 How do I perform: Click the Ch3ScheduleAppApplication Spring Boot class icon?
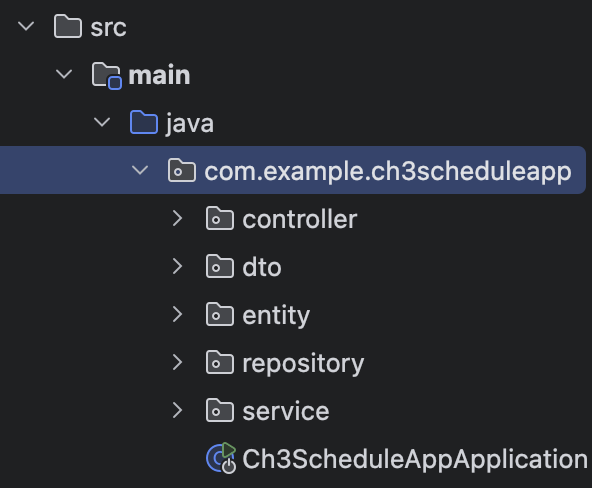221,458
